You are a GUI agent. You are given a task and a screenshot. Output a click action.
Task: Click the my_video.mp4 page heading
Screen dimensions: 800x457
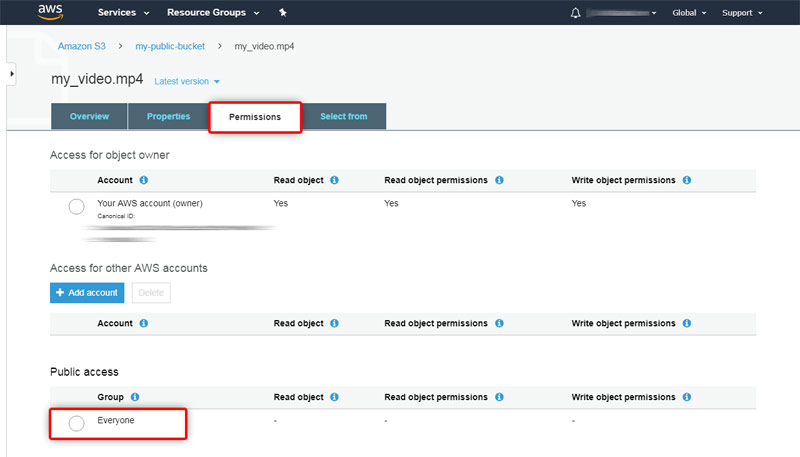(97, 80)
